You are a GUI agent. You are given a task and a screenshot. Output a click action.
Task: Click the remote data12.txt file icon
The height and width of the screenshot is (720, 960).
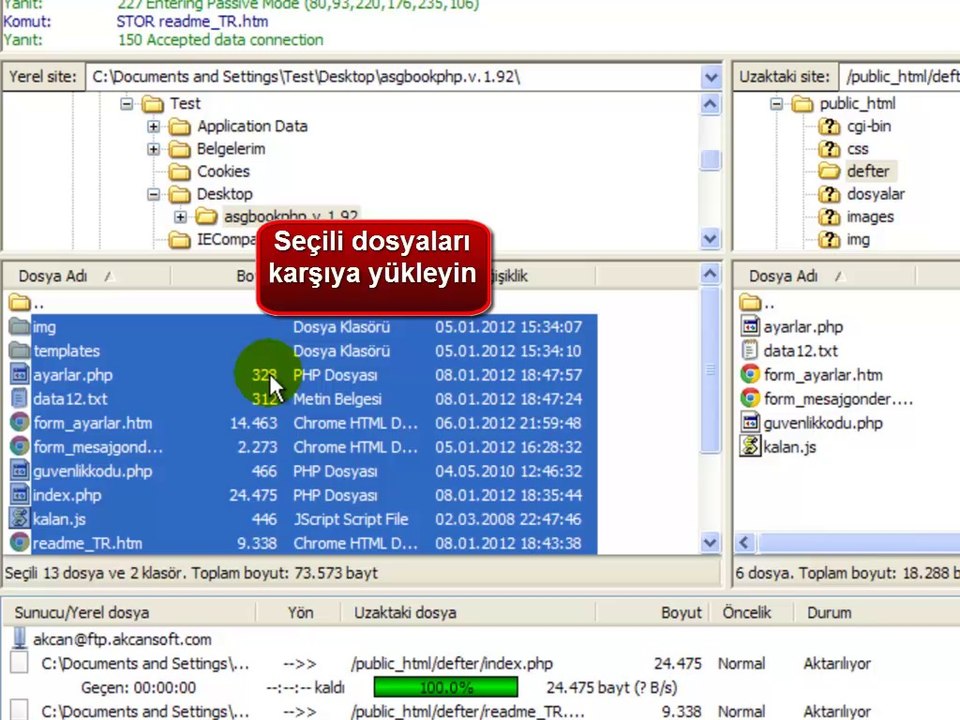coord(750,350)
